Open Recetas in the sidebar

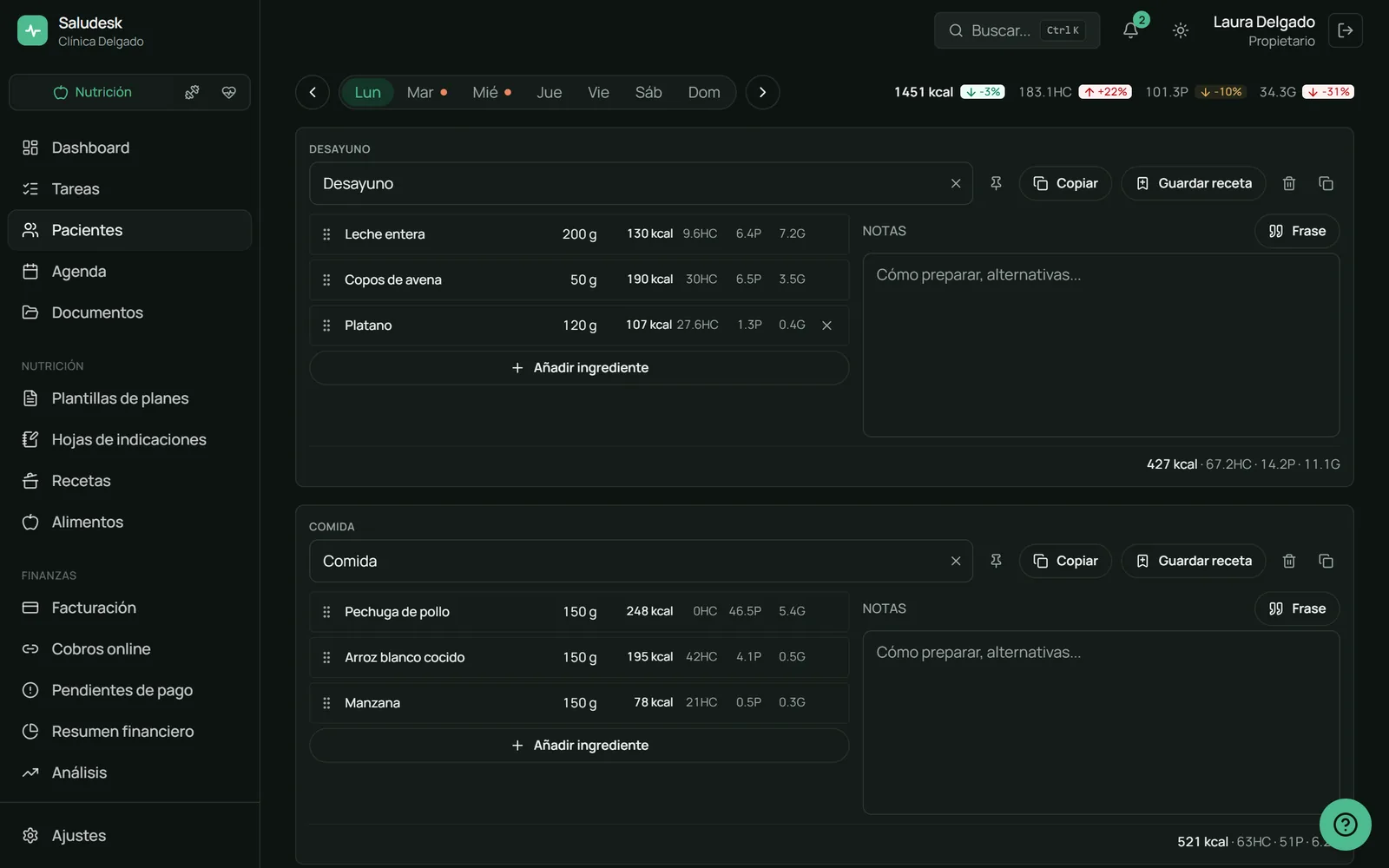tap(129, 481)
